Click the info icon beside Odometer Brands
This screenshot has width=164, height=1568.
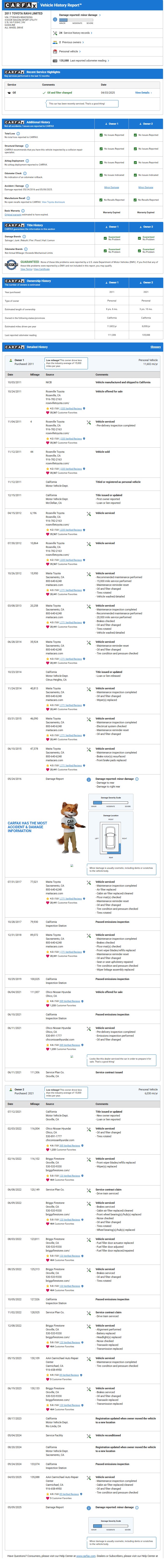point(26,249)
